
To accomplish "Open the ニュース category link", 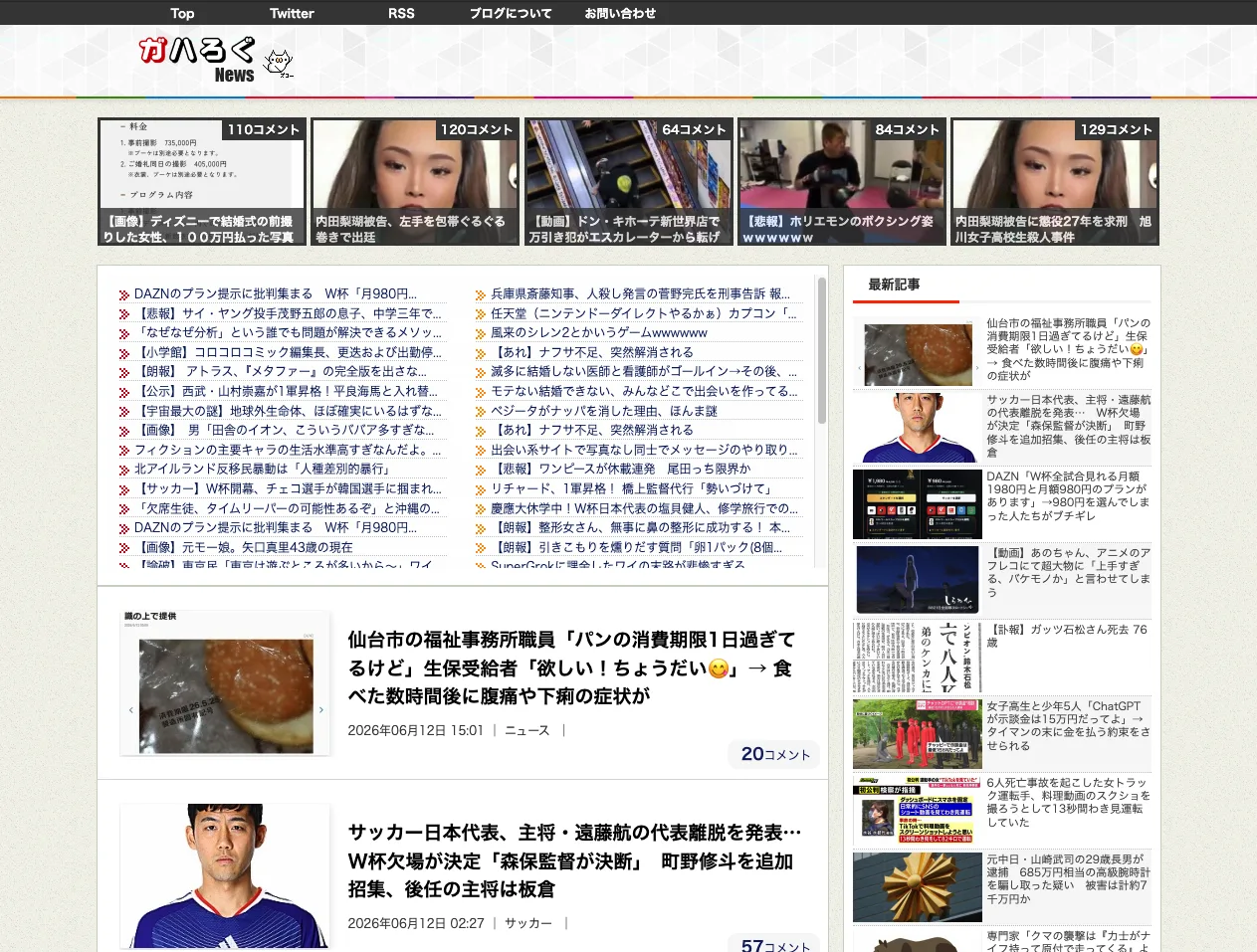I will point(526,730).
